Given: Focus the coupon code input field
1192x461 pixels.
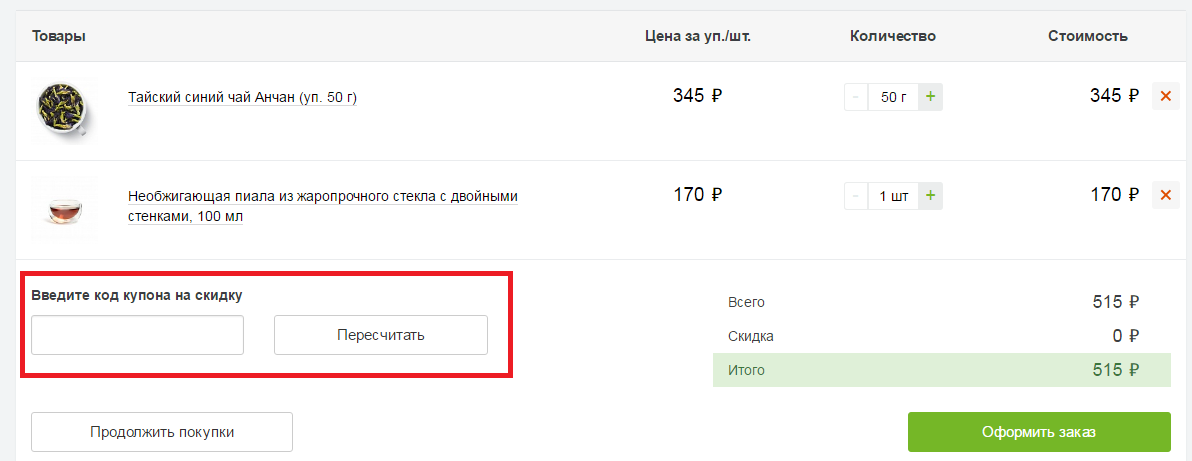Looking at the screenshot, I should point(138,335).
